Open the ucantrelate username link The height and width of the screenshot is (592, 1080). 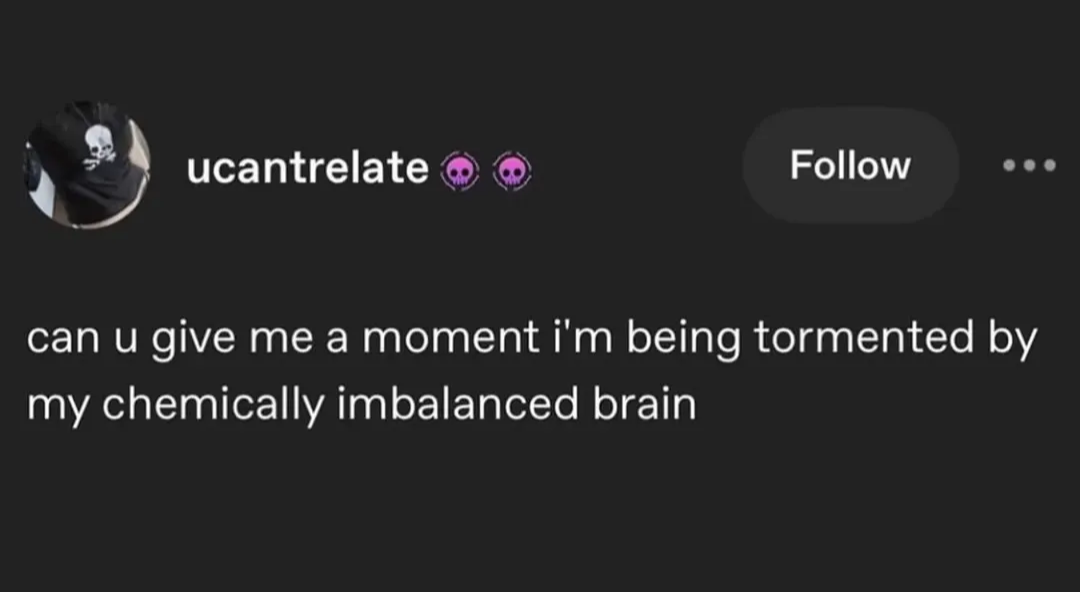308,168
